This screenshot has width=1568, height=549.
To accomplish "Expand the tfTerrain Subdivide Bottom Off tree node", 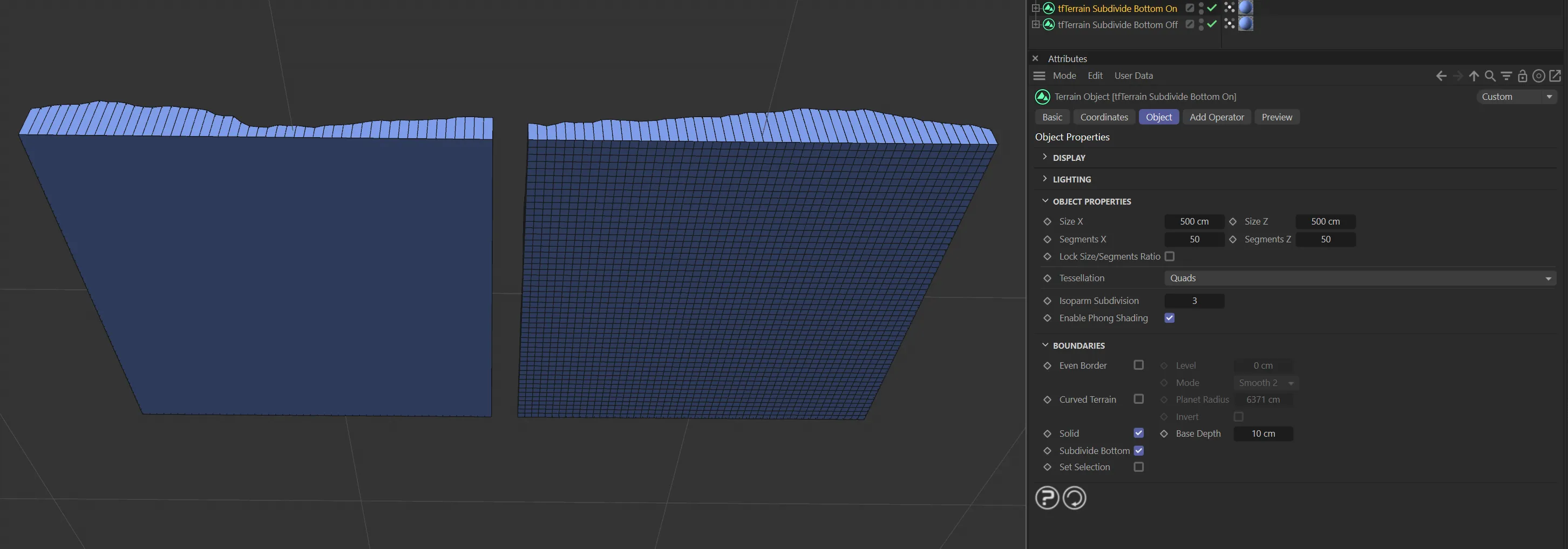I will 1035,24.
